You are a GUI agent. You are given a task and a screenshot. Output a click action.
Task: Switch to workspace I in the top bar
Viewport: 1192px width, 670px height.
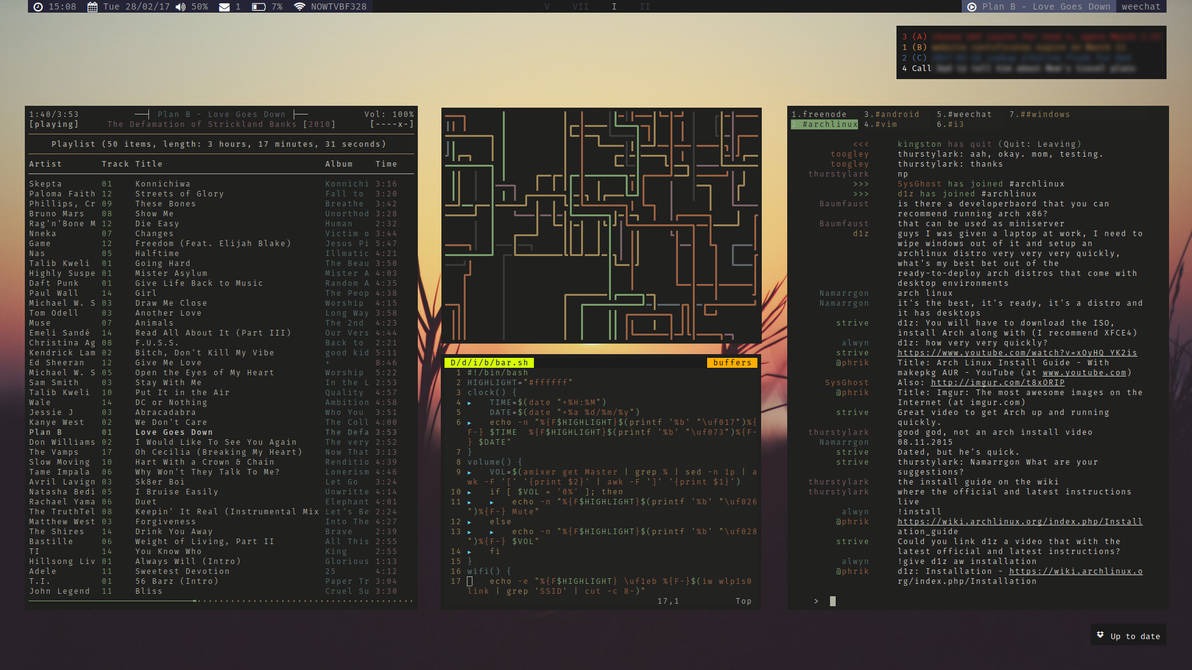click(614, 7)
